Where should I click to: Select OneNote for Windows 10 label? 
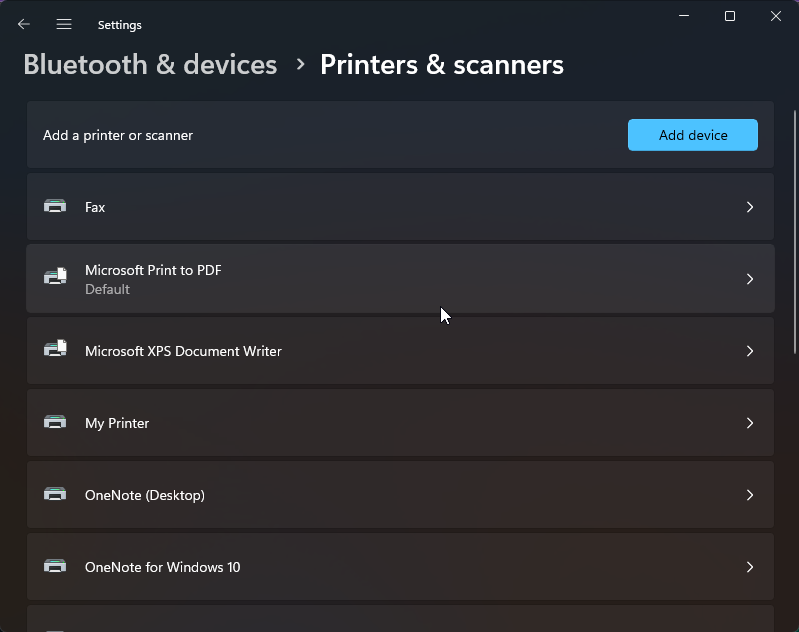point(162,567)
